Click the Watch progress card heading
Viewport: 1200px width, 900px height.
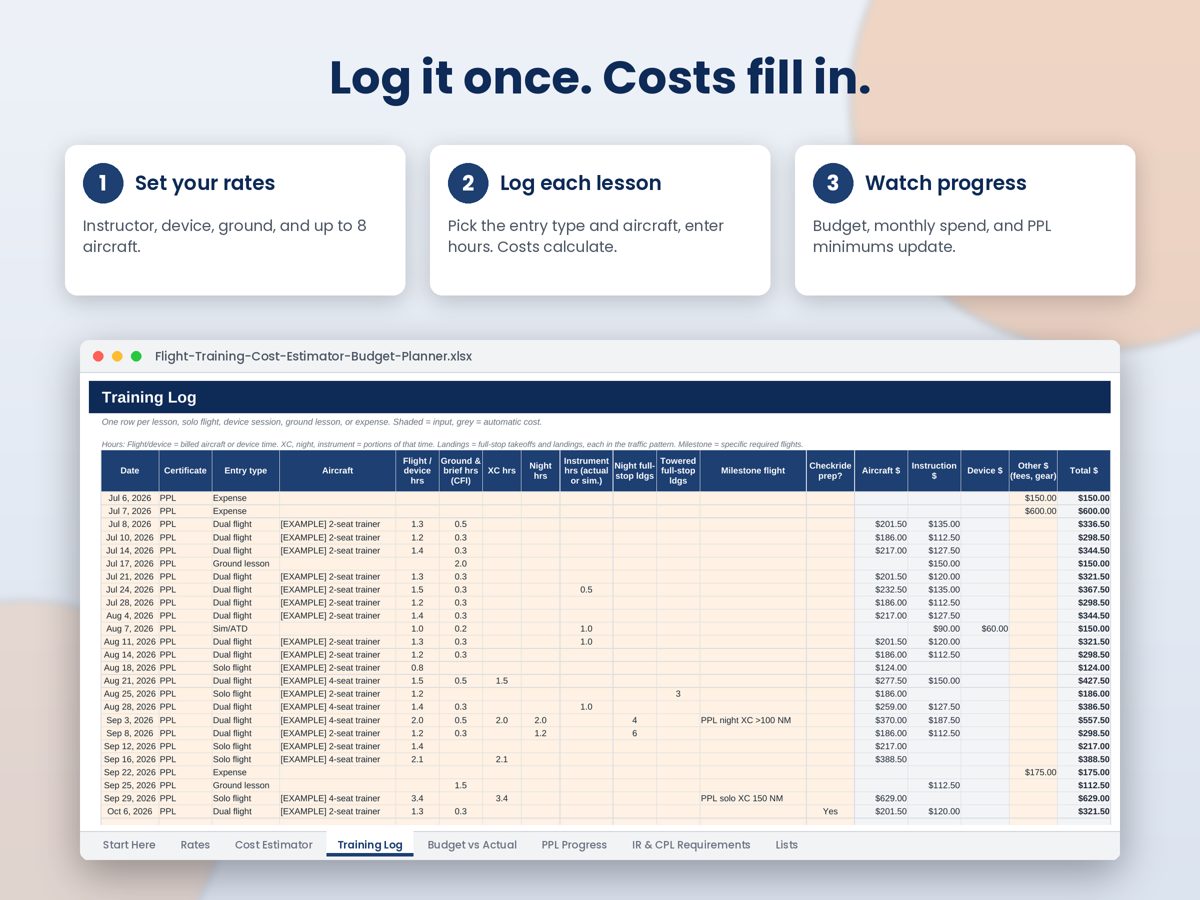click(x=946, y=183)
